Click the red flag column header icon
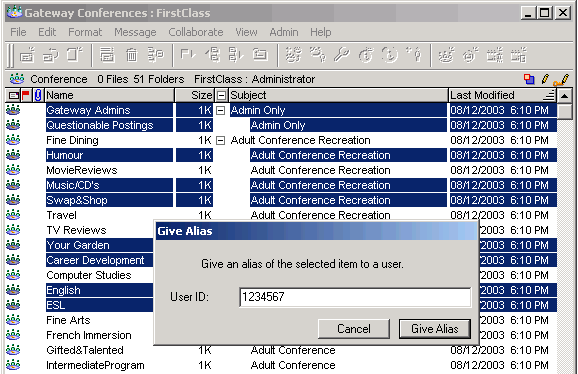 tap(25, 95)
